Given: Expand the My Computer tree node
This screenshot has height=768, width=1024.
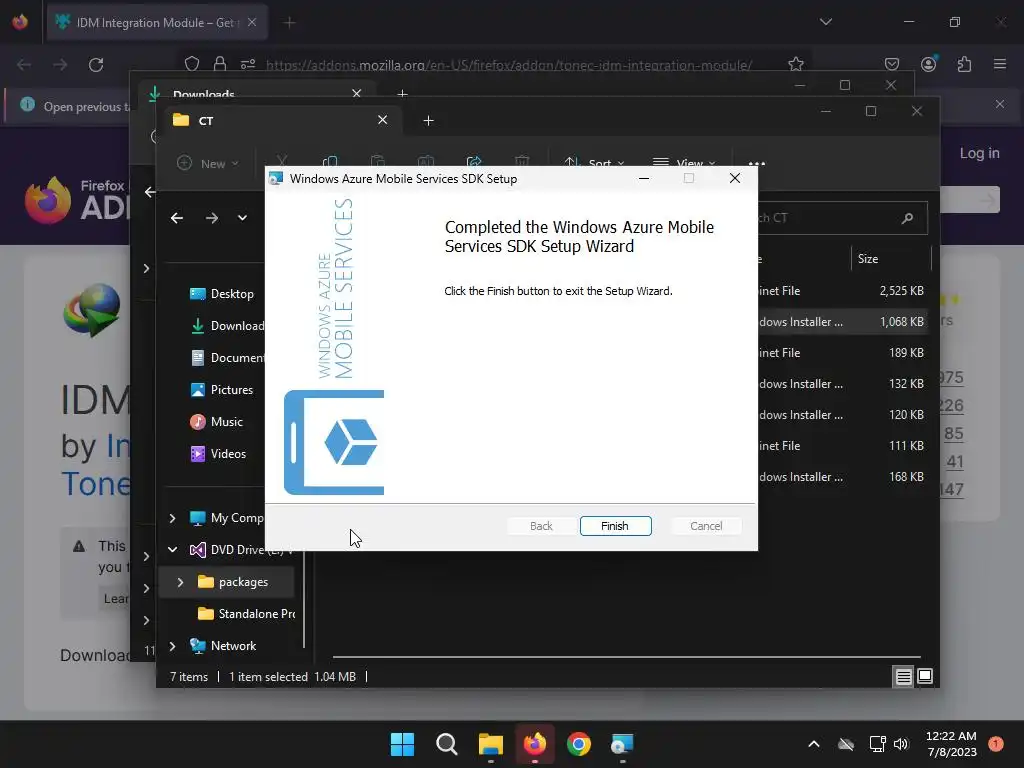Looking at the screenshot, I should (x=172, y=518).
